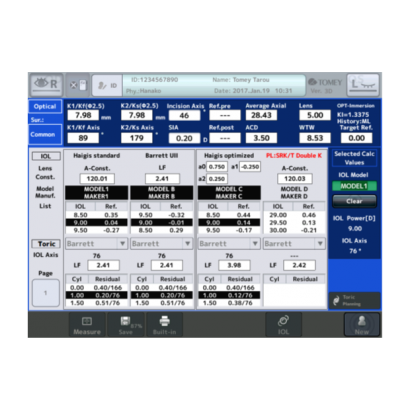The image size is (410, 410).
Task: Expand the Barrett dropdown under MODEL D
Action: tap(294, 244)
